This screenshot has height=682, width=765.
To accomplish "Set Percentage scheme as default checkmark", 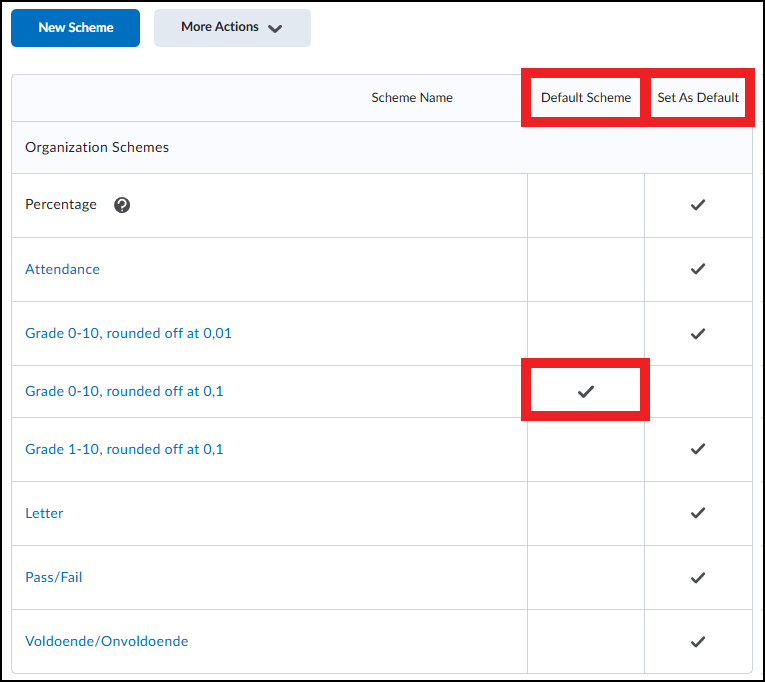I will tap(698, 205).
